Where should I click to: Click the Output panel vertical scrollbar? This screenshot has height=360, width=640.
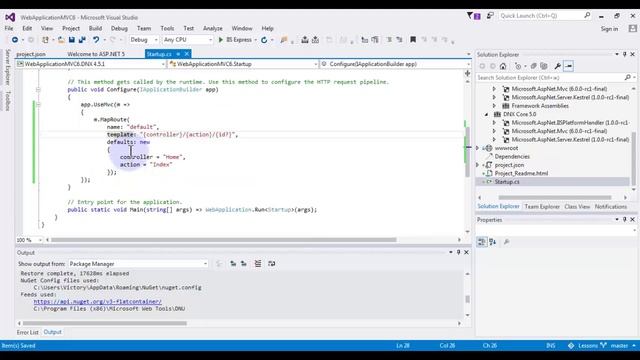(467, 299)
